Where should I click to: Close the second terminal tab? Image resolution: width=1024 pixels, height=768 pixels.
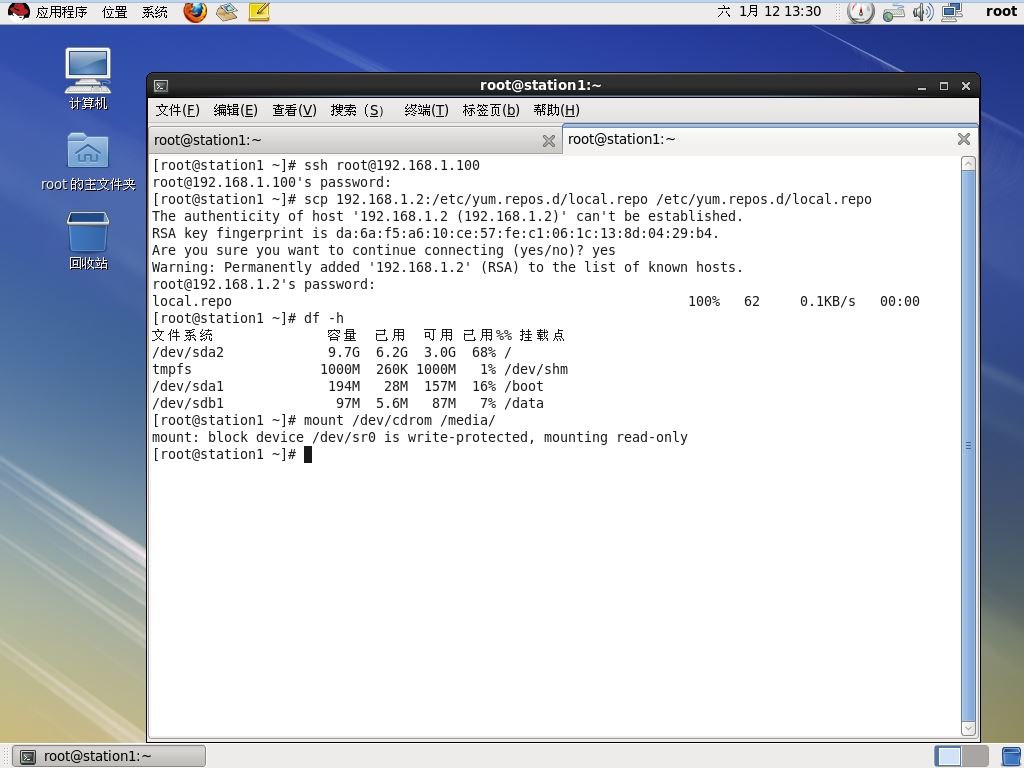pyautogui.click(x=963, y=139)
